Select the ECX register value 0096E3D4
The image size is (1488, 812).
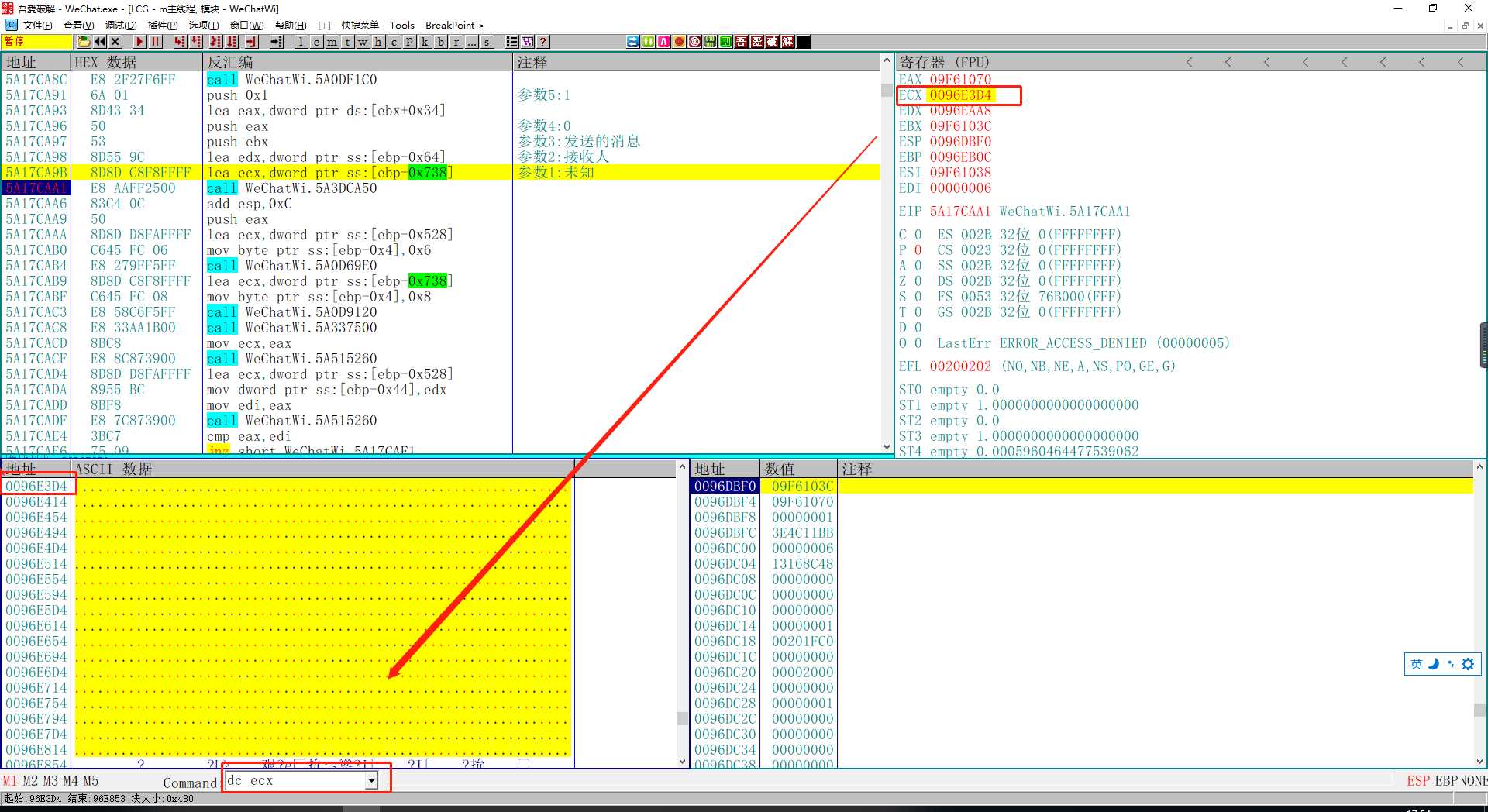point(960,95)
